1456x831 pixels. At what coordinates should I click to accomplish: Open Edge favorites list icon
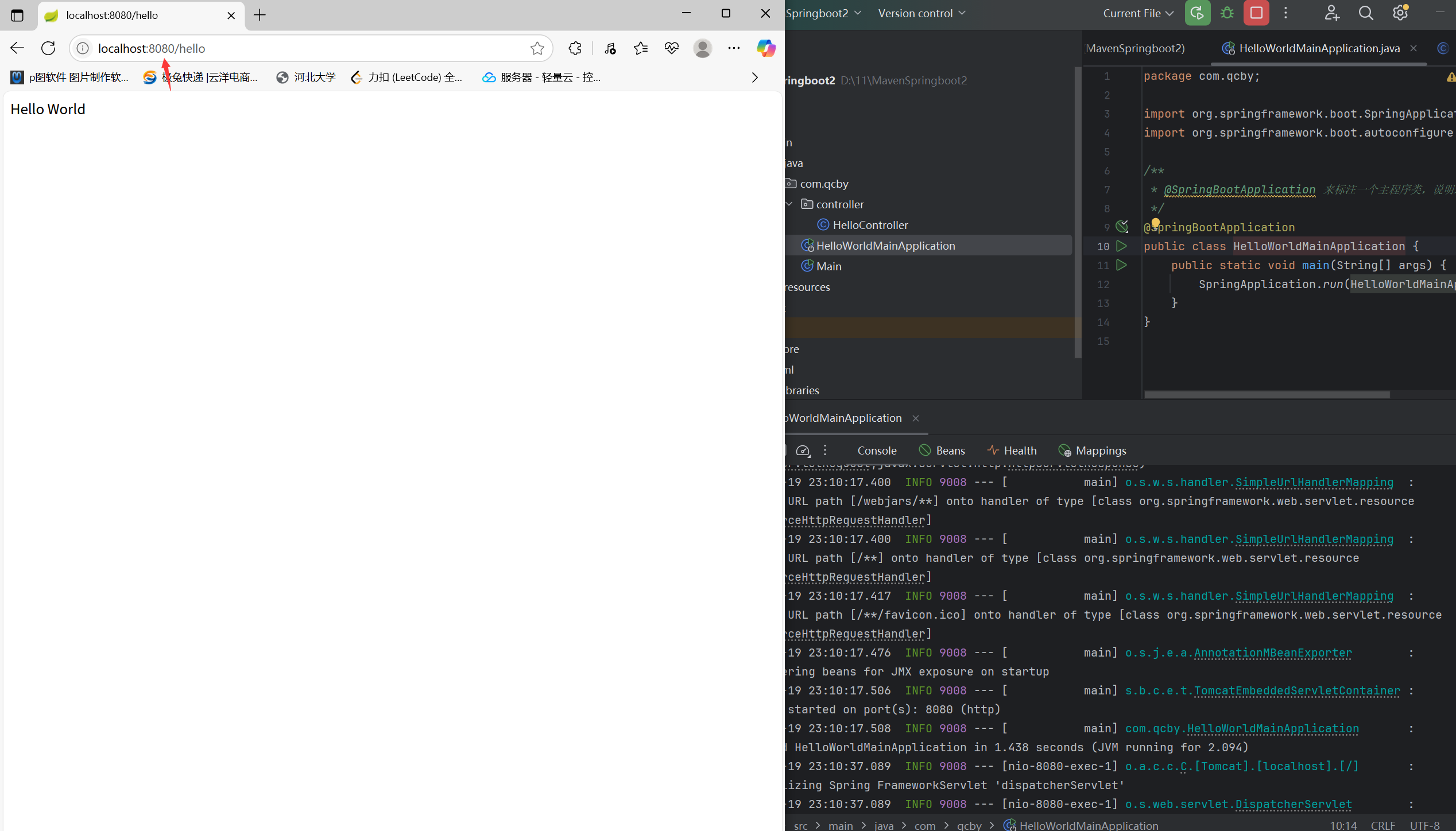click(641, 48)
